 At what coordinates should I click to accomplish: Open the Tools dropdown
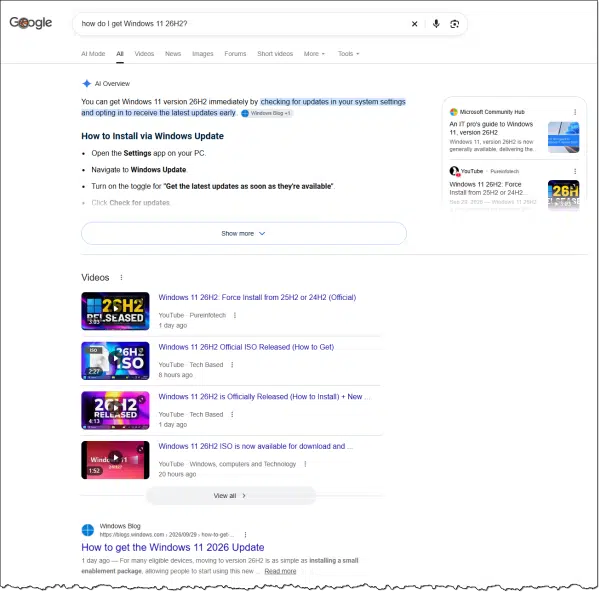point(348,54)
